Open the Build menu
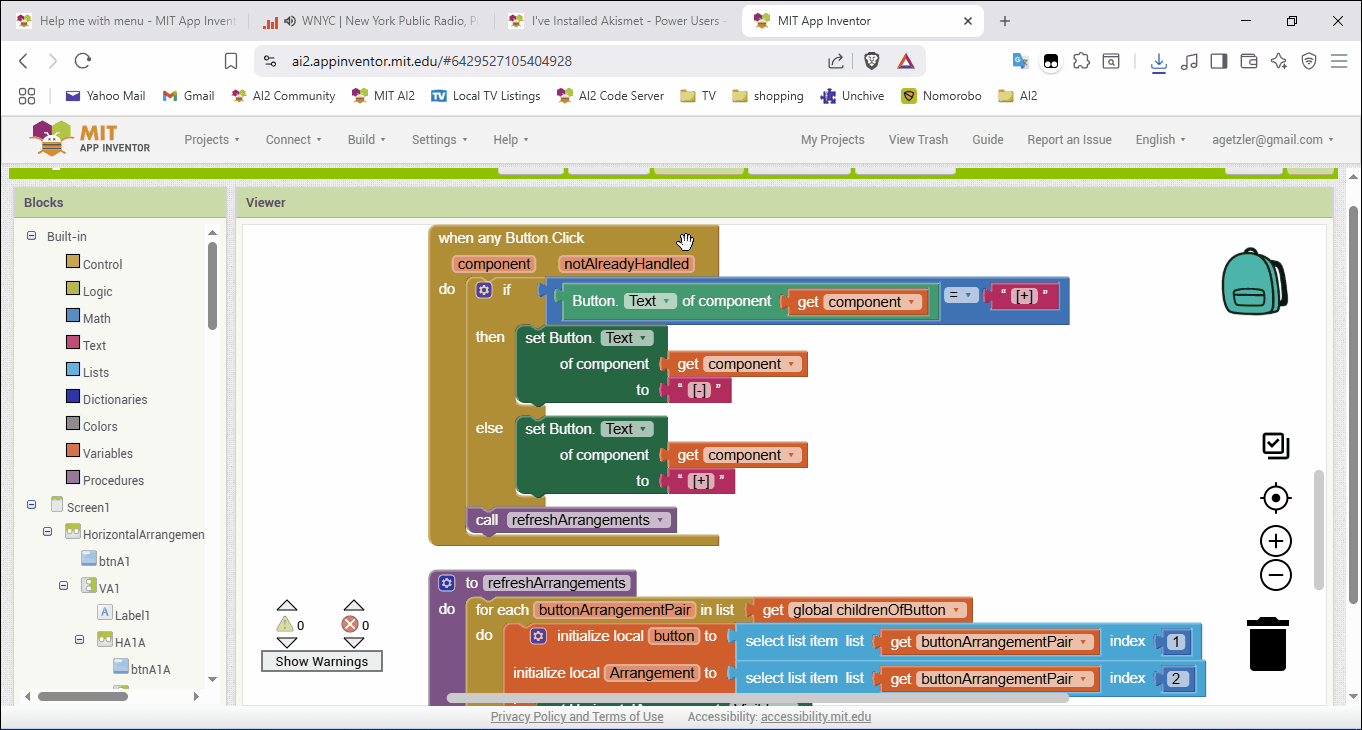The height and width of the screenshot is (730, 1362). [366, 139]
